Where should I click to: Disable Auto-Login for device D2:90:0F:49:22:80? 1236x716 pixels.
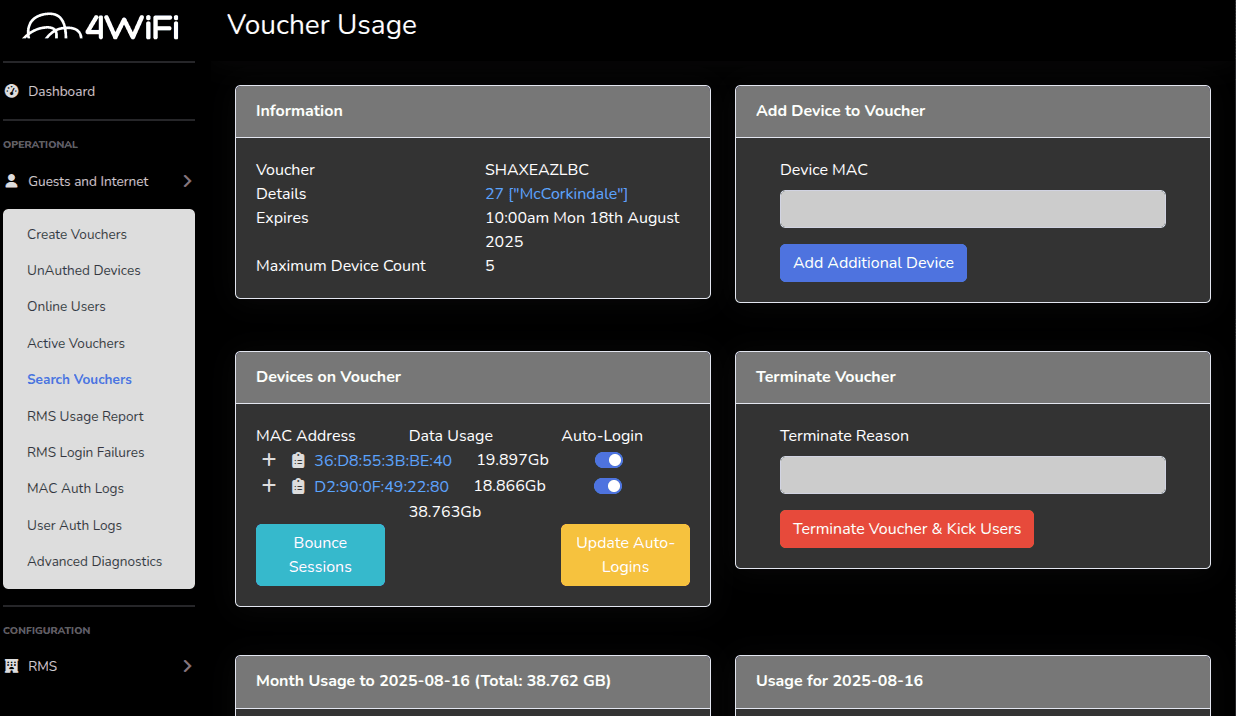[x=608, y=486]
